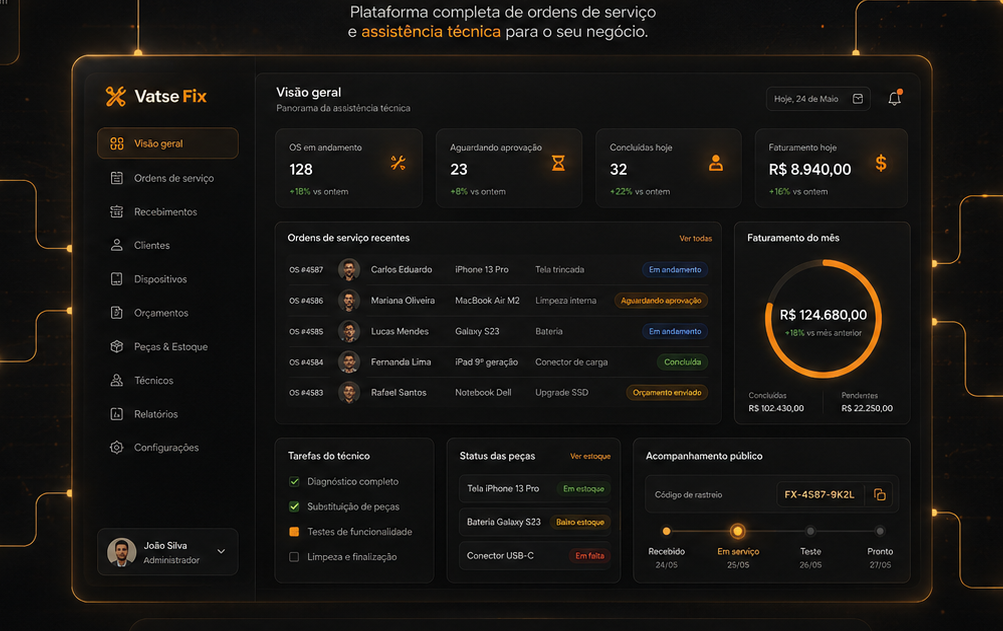Uncheck Diagnóstico completo task
The height and width of the screenshot is (631, 1003).
click(294, 481)
